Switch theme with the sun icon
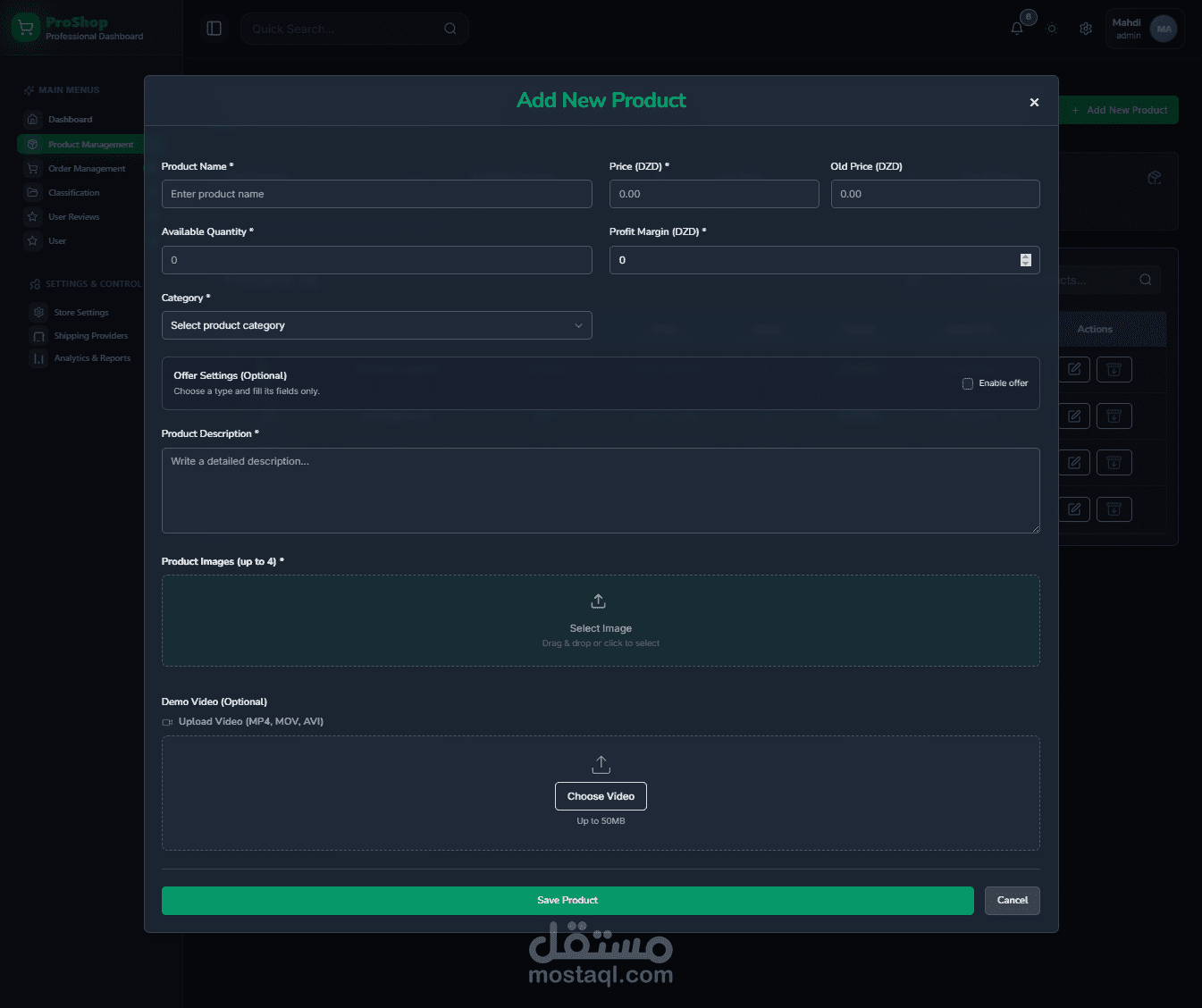Image resolution: width=1202 pixels, height=1008 pixels. [1052, 29]
